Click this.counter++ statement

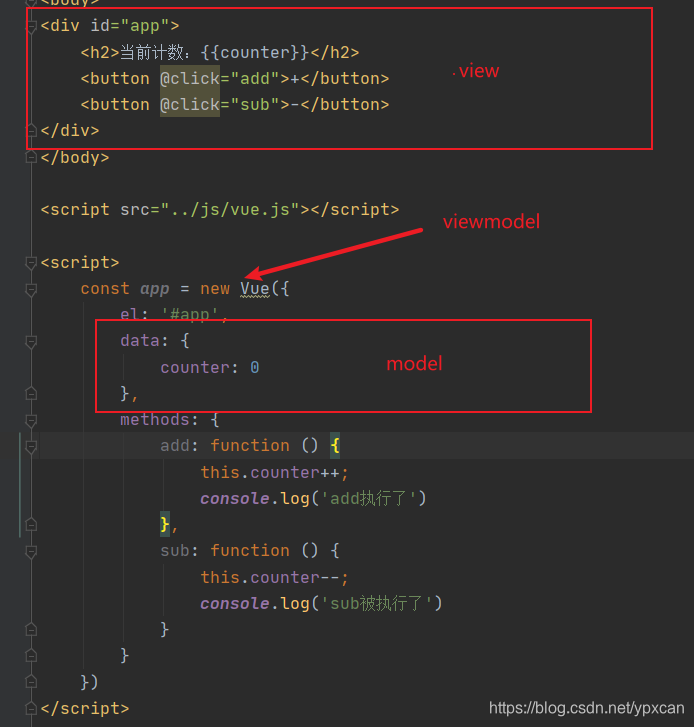[x=274, y=472]
